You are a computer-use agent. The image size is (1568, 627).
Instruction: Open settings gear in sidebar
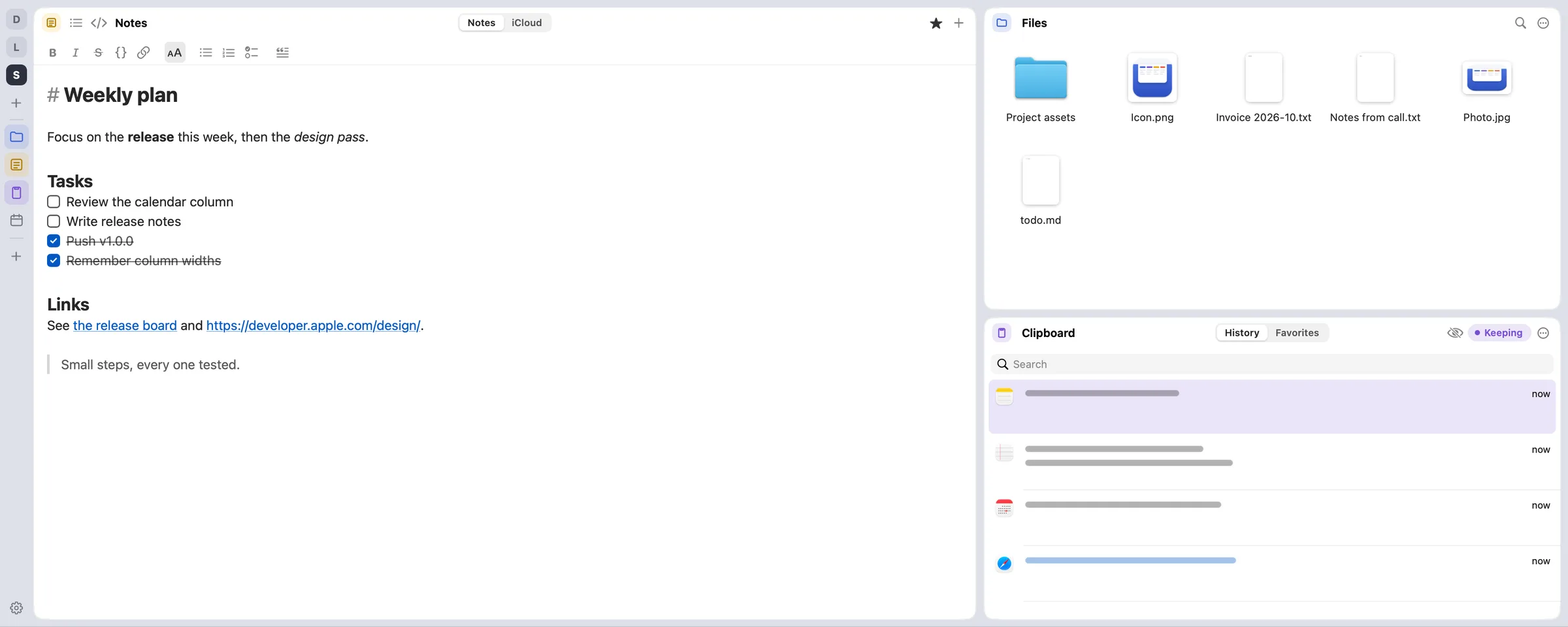pos(16,608)
